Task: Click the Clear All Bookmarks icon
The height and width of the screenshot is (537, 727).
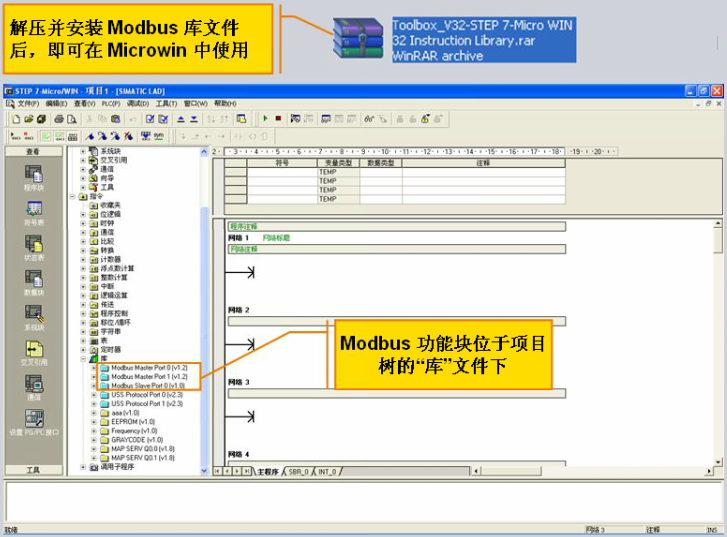Action: tap(128, 136)
